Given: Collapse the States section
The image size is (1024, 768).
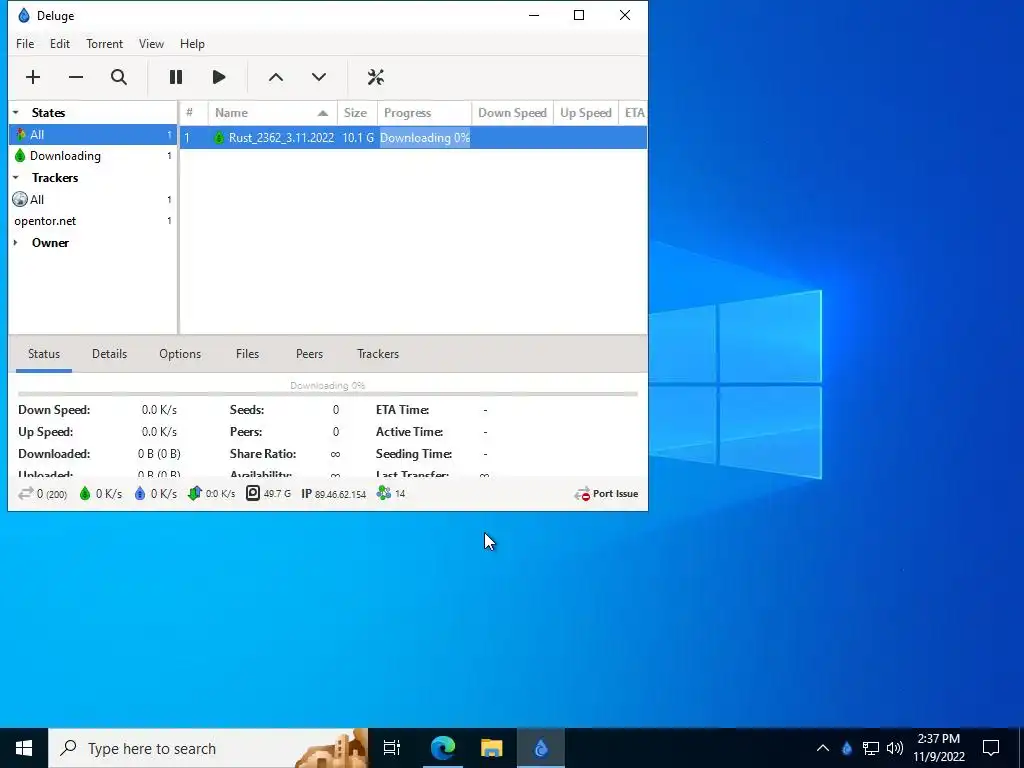Looking at the screenshot, I should (16, 112).
